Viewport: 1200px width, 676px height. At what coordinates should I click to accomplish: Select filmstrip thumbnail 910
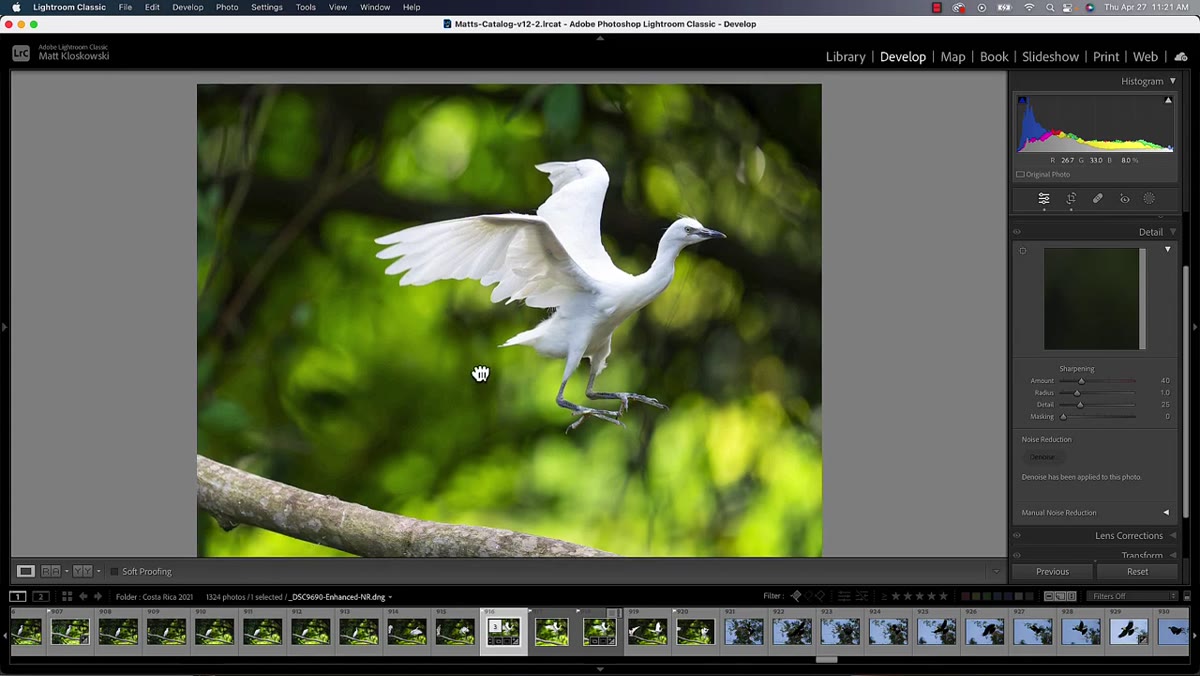214,631
